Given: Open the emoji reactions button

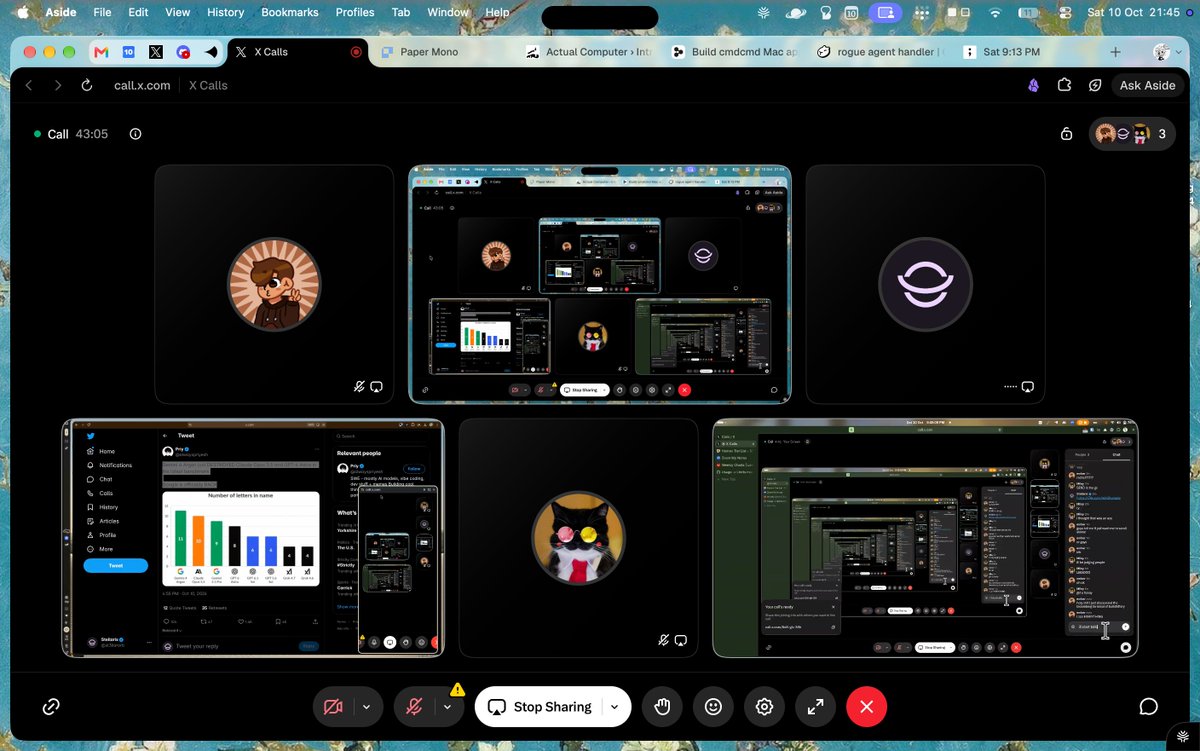Looking at the screenshot, I should (x=713, y=707).
